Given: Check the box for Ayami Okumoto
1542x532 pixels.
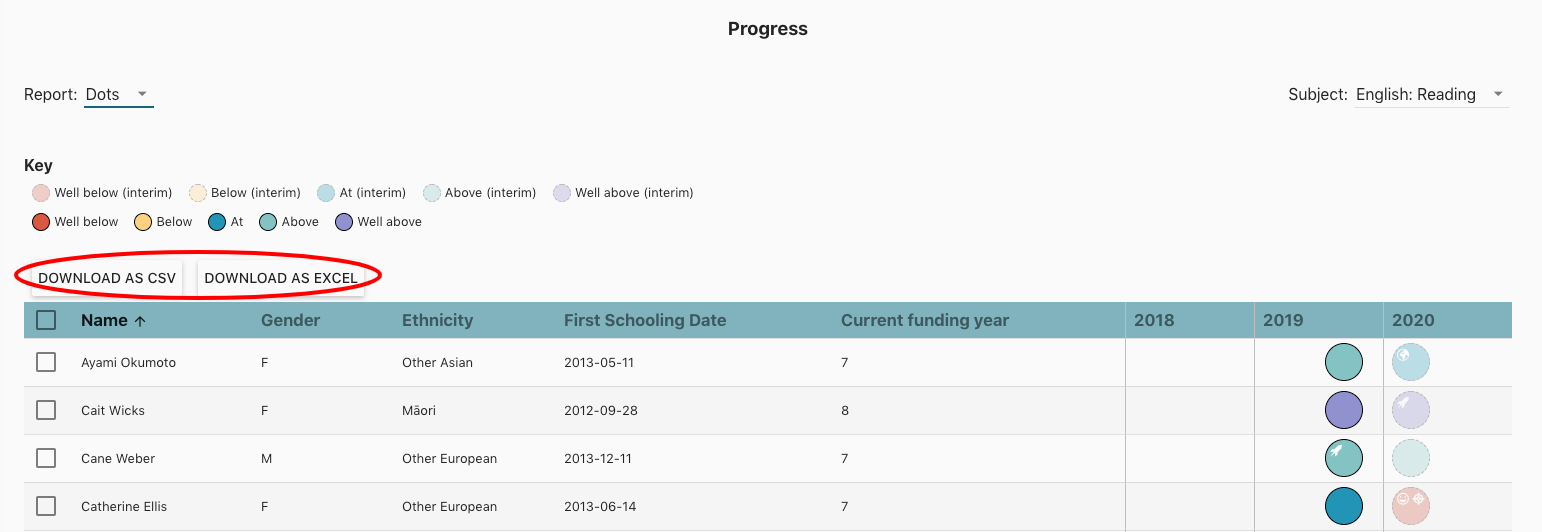Looking at the screenshot, I should click(46, 362).
